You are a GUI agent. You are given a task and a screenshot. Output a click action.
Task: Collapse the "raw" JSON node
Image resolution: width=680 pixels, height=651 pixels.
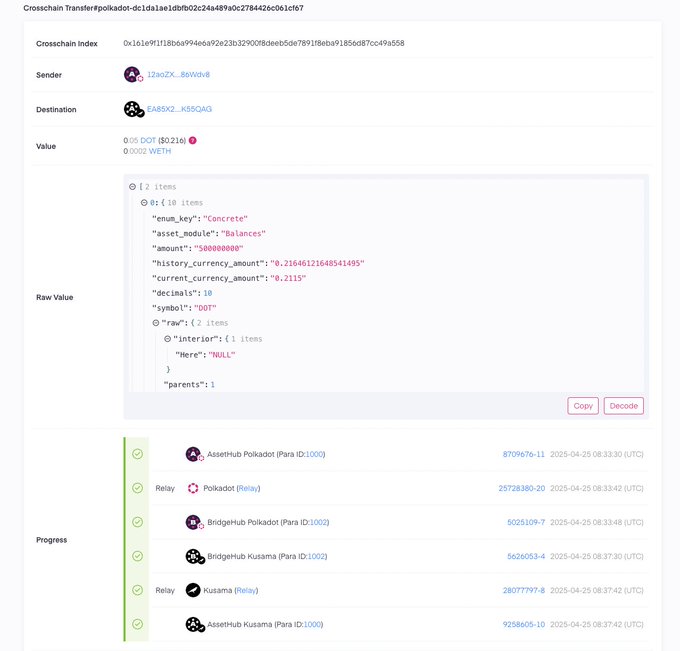(x=156, y=323)
